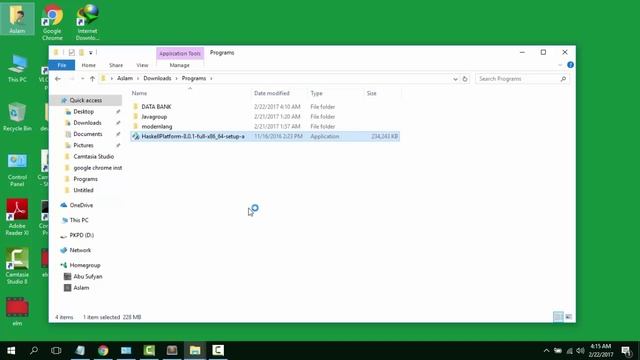
Task: Select Abu Sufyan under Homegroup
Action: [x=88, y=276]
